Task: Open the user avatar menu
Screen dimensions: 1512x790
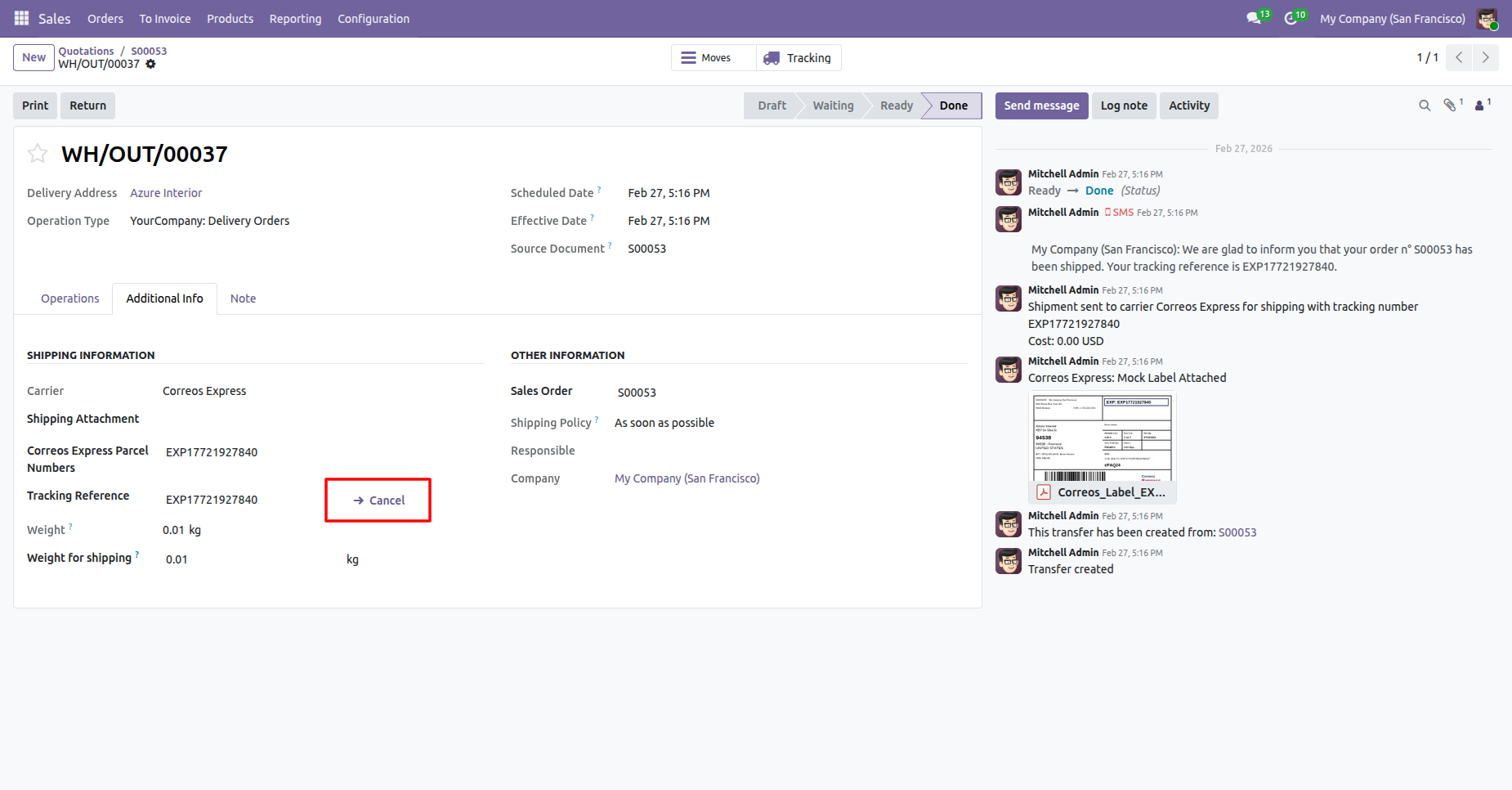Action: tap(1487, 19)
